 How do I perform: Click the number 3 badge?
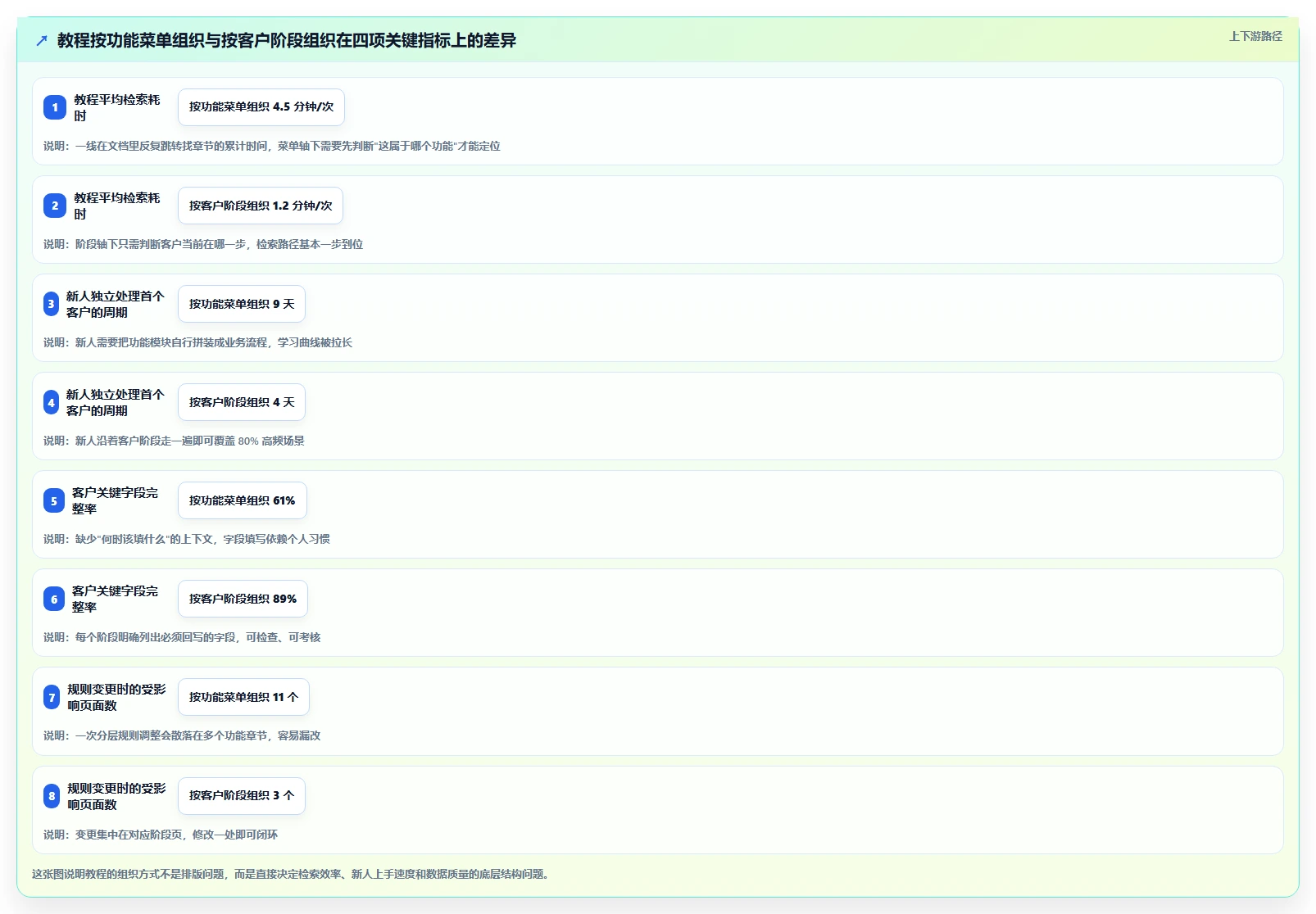click(51, 304)
